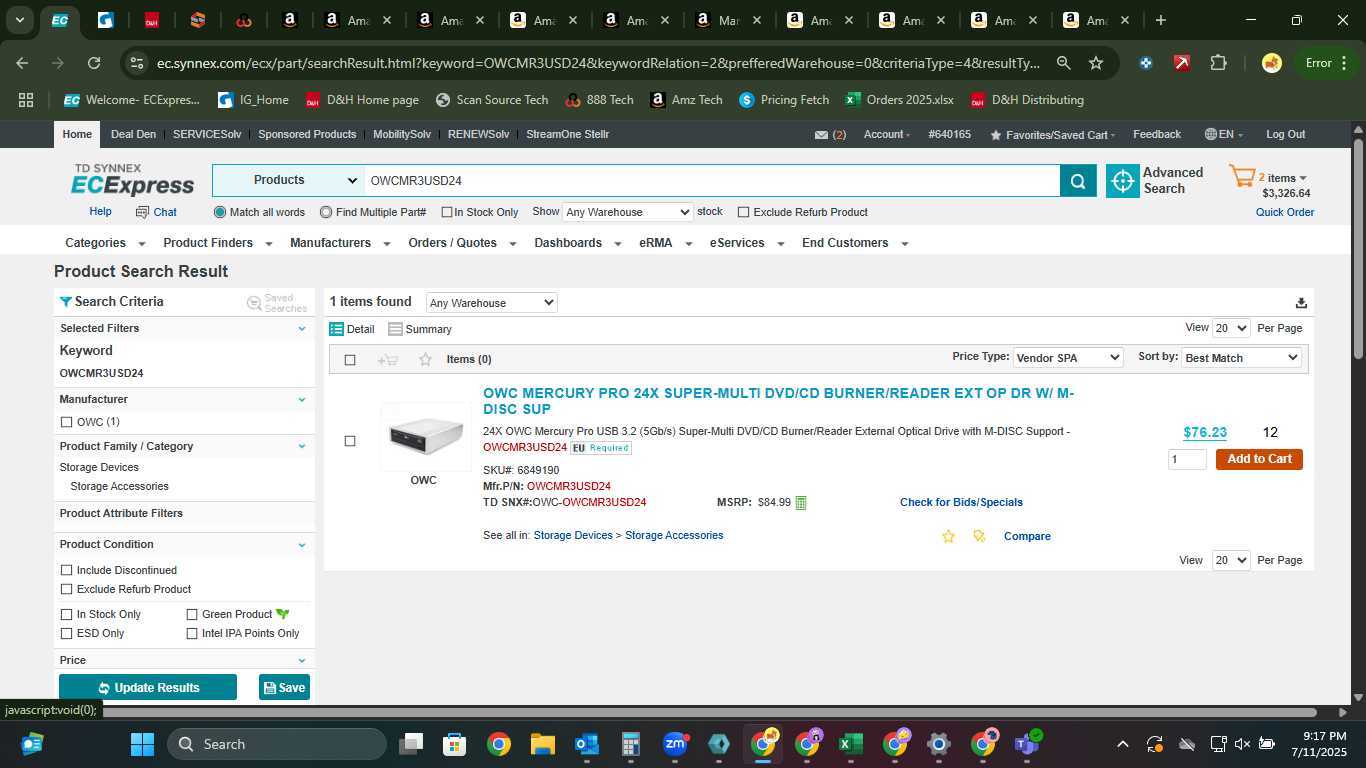Open Microsoft Teams in taskbar
Screen dimensions: 1366x768
[x=1026, y=744]
